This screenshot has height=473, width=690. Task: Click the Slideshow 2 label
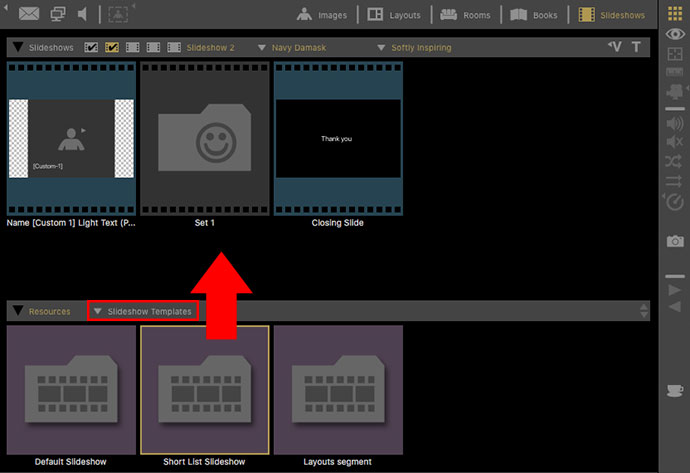210,47
